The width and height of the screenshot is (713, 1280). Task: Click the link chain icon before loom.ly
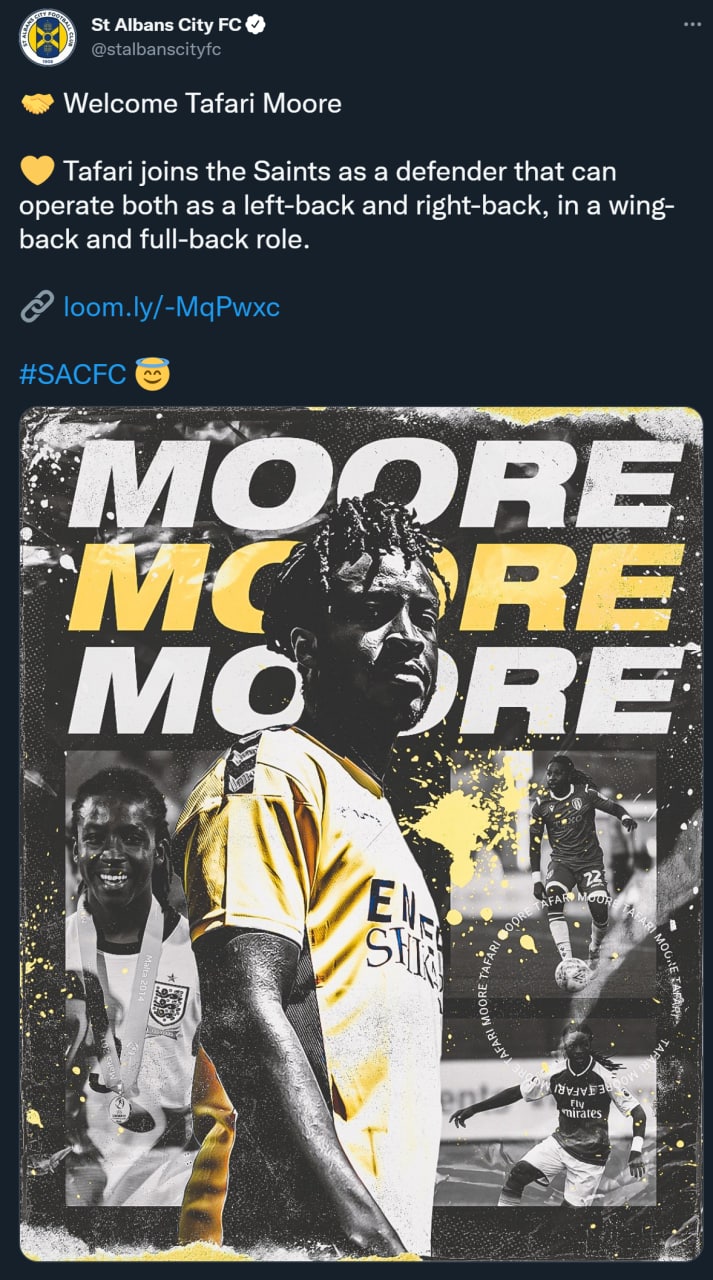pyautogui.click(x=38, y=306)
